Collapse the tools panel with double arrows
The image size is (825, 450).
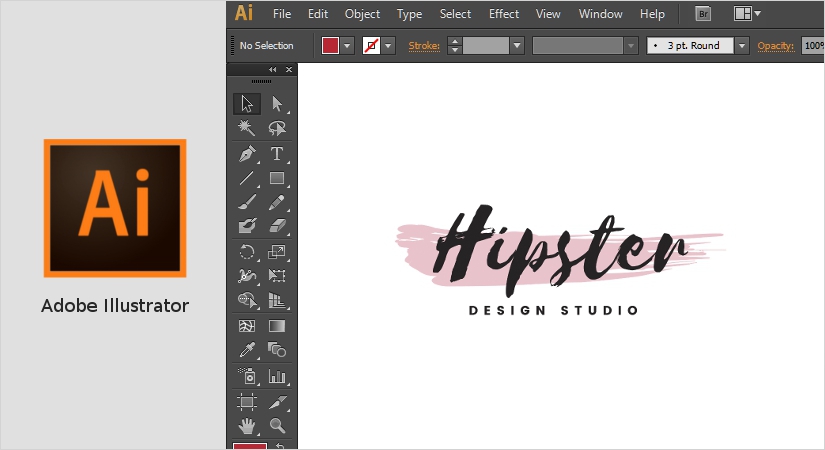tap(272, 69)
